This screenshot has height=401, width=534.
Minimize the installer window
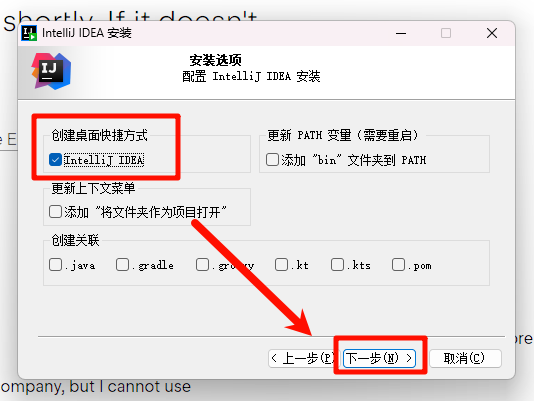(401, 33)
